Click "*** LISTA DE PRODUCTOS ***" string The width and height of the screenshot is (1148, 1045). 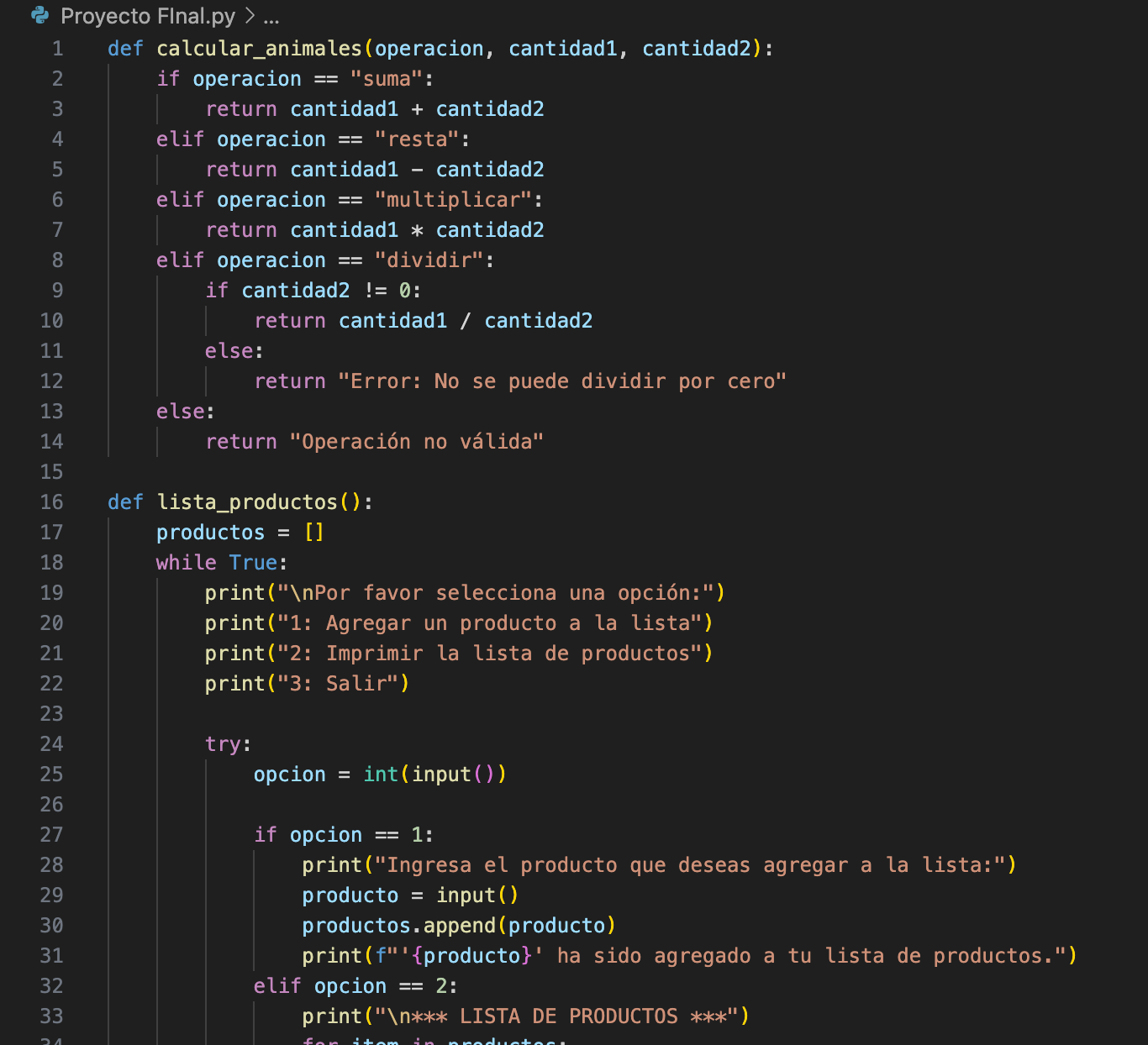coord(556,1016)
